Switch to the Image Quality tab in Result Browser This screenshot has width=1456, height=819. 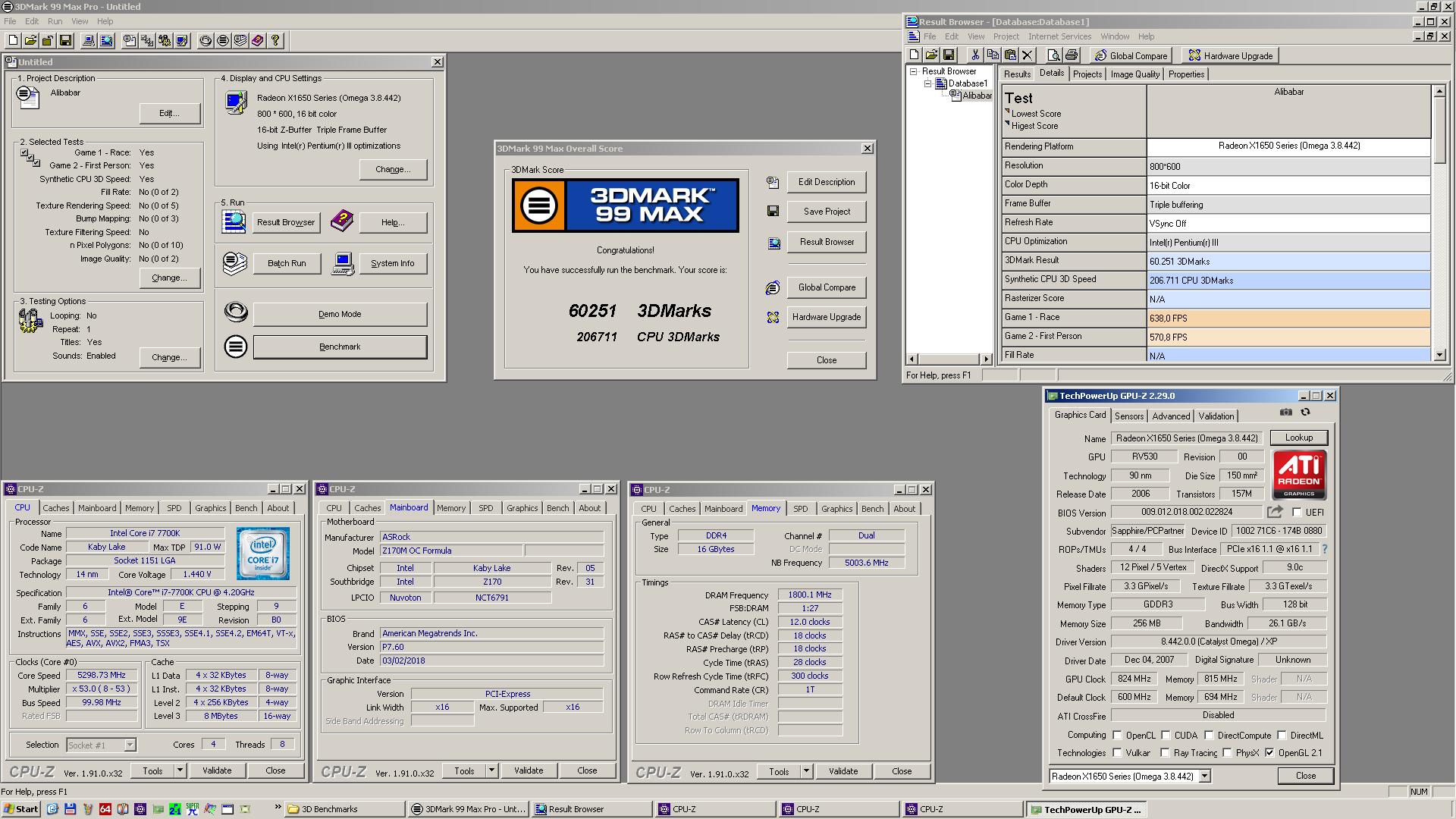[x=1134, y=74]
